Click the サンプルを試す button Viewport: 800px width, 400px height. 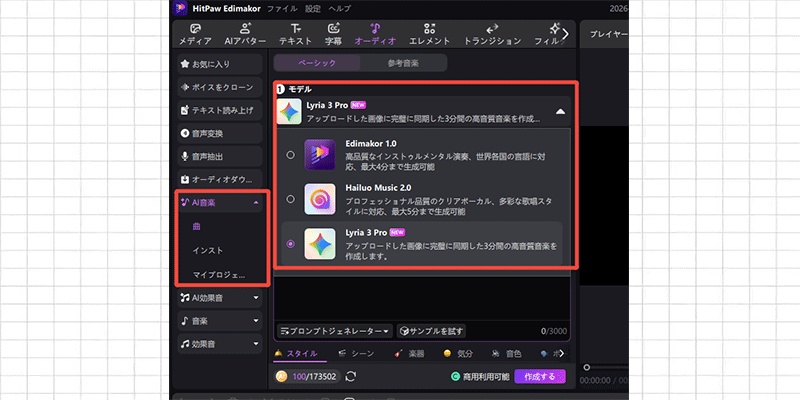click(x=431, y=331)
